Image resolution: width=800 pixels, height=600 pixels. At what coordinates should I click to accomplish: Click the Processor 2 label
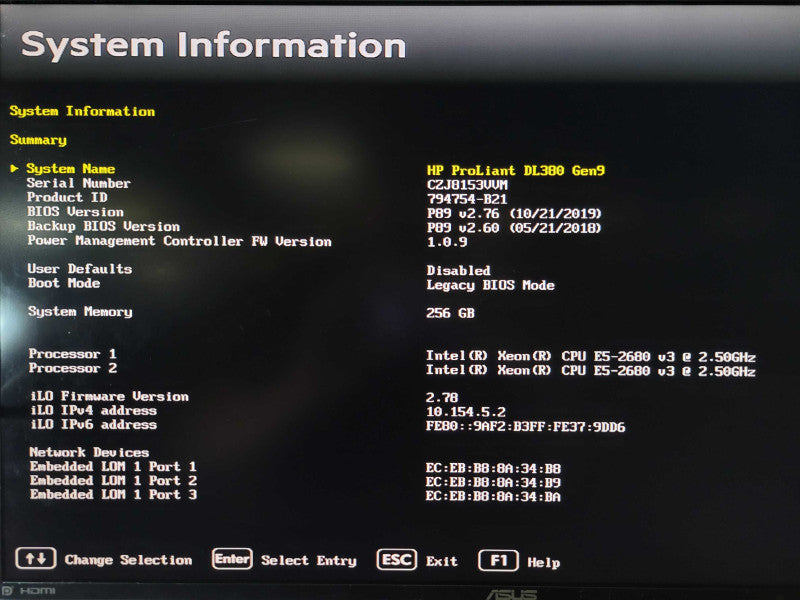pos(72,368)
